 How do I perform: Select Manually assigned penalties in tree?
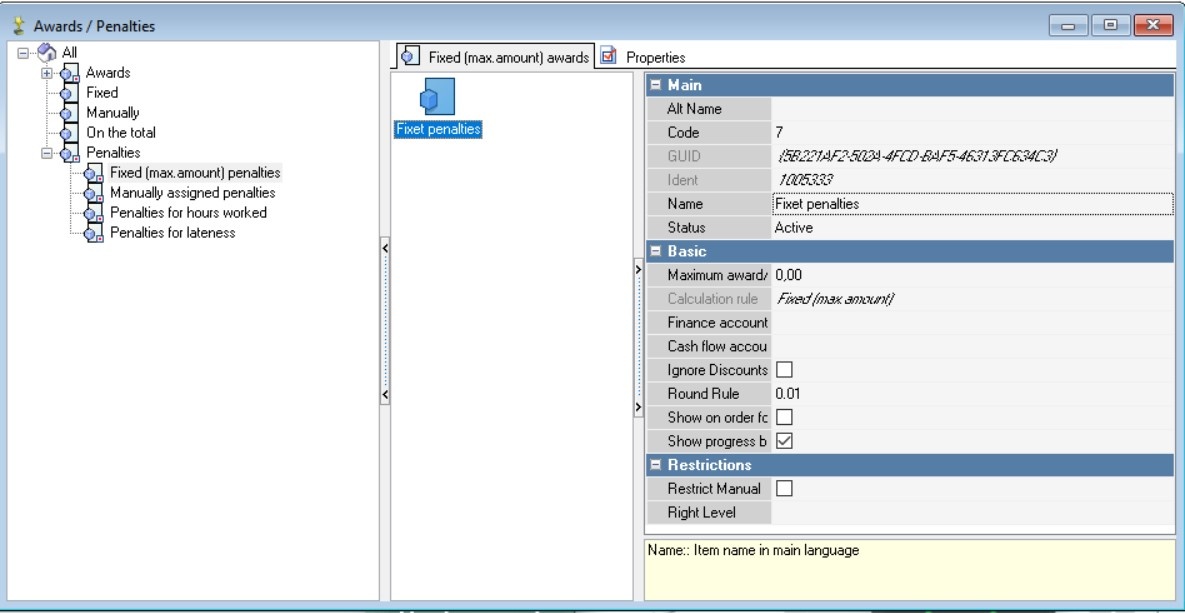[192, 193]
